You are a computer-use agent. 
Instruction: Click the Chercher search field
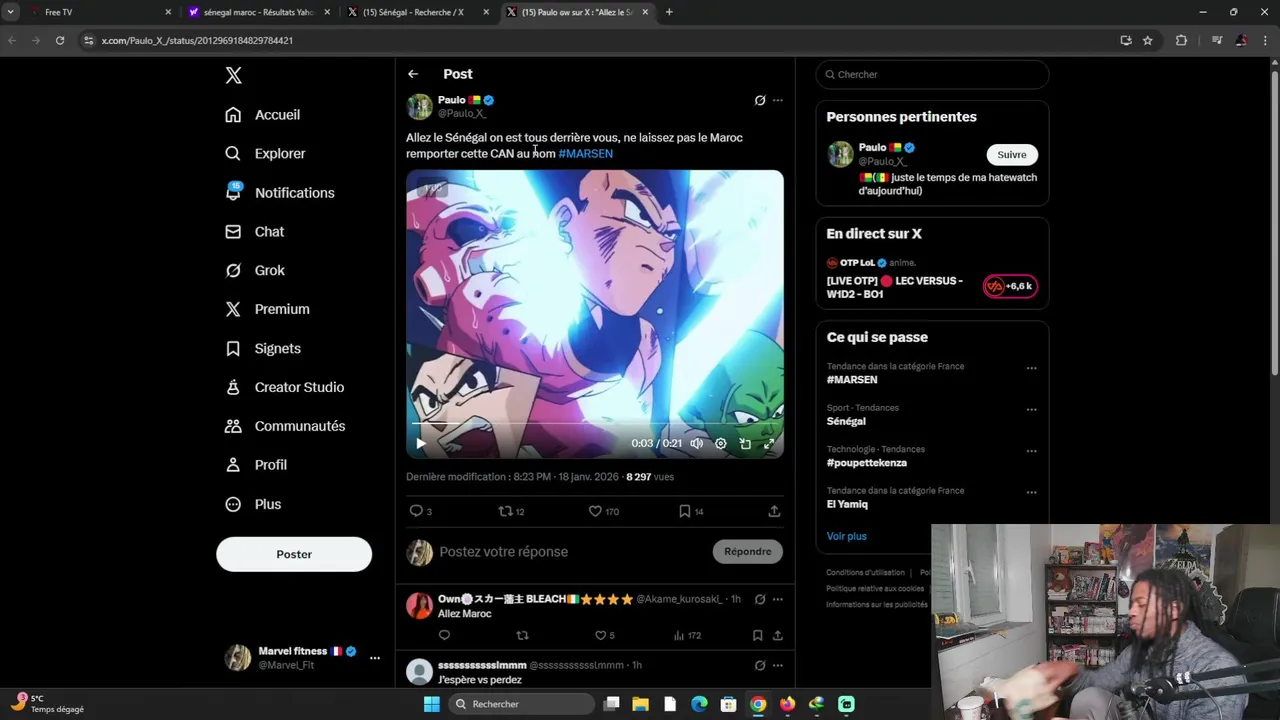[932, 74]
